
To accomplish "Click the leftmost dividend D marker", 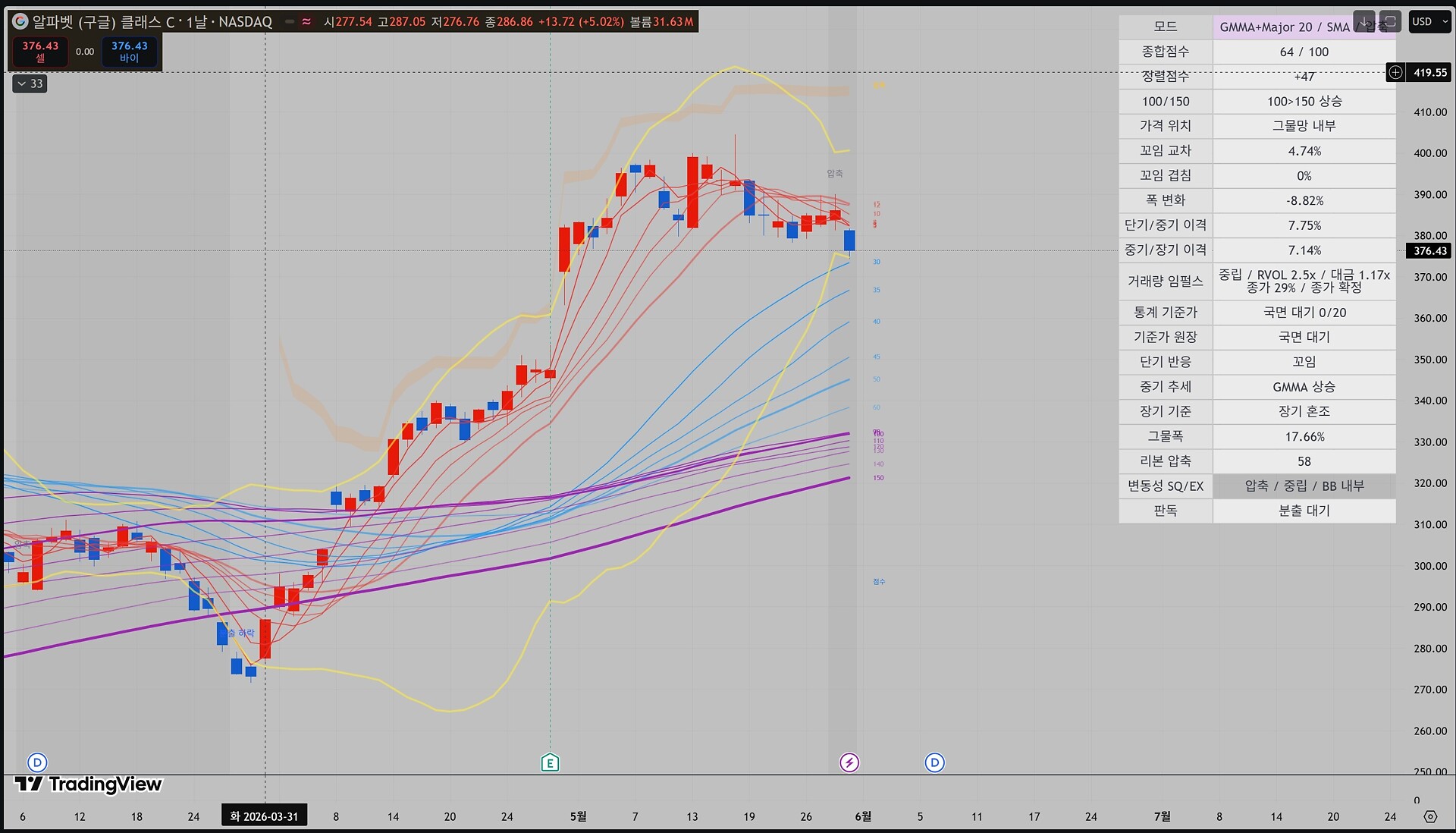I will (37, 762).
